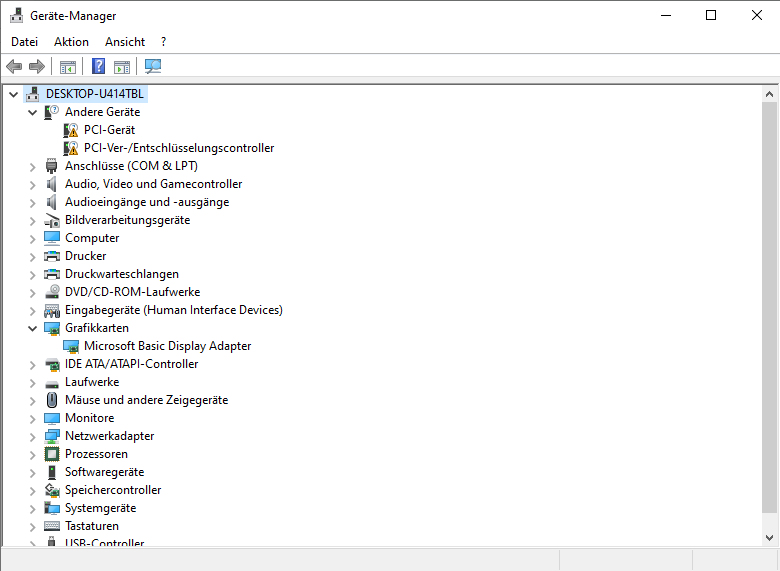Viewport: 780px width, 571px height.
Task: Expand the Monitore category
Action: click(32, 419)
